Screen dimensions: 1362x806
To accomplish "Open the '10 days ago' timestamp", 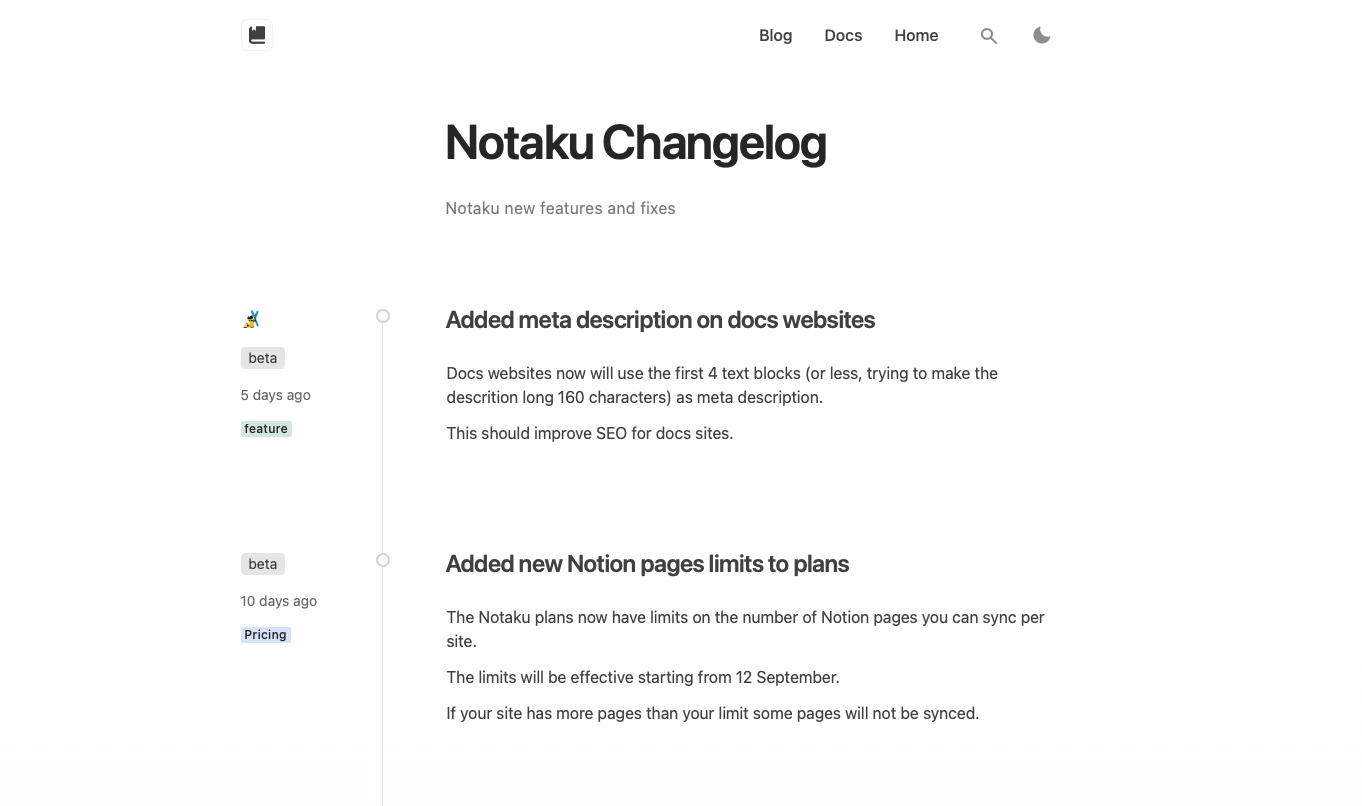I will click(x=278, y=601).
